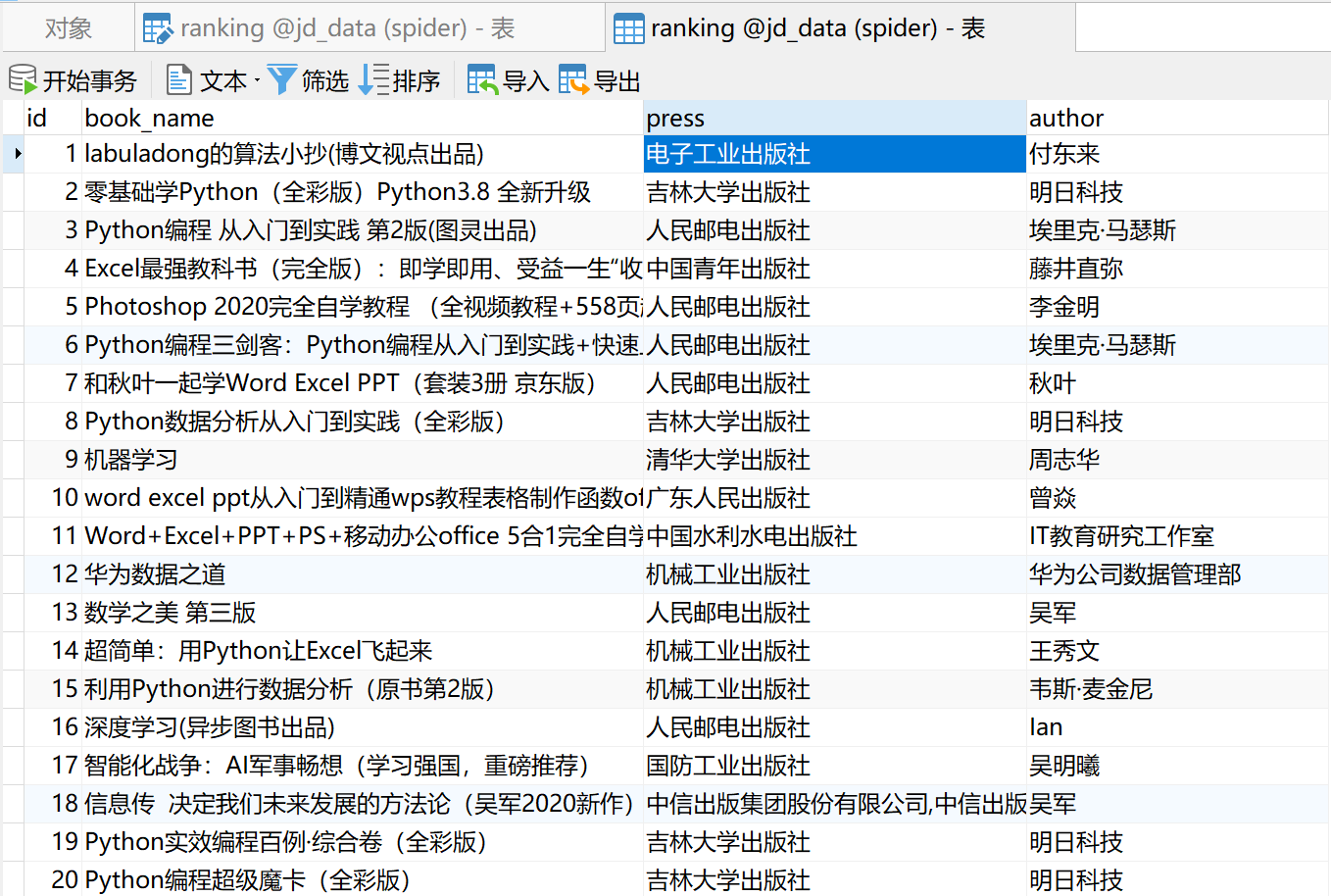The width and height of the screenshot is (1331, 896).
Task: Click the 导入 import icon
Action: [x=482, y=79]
